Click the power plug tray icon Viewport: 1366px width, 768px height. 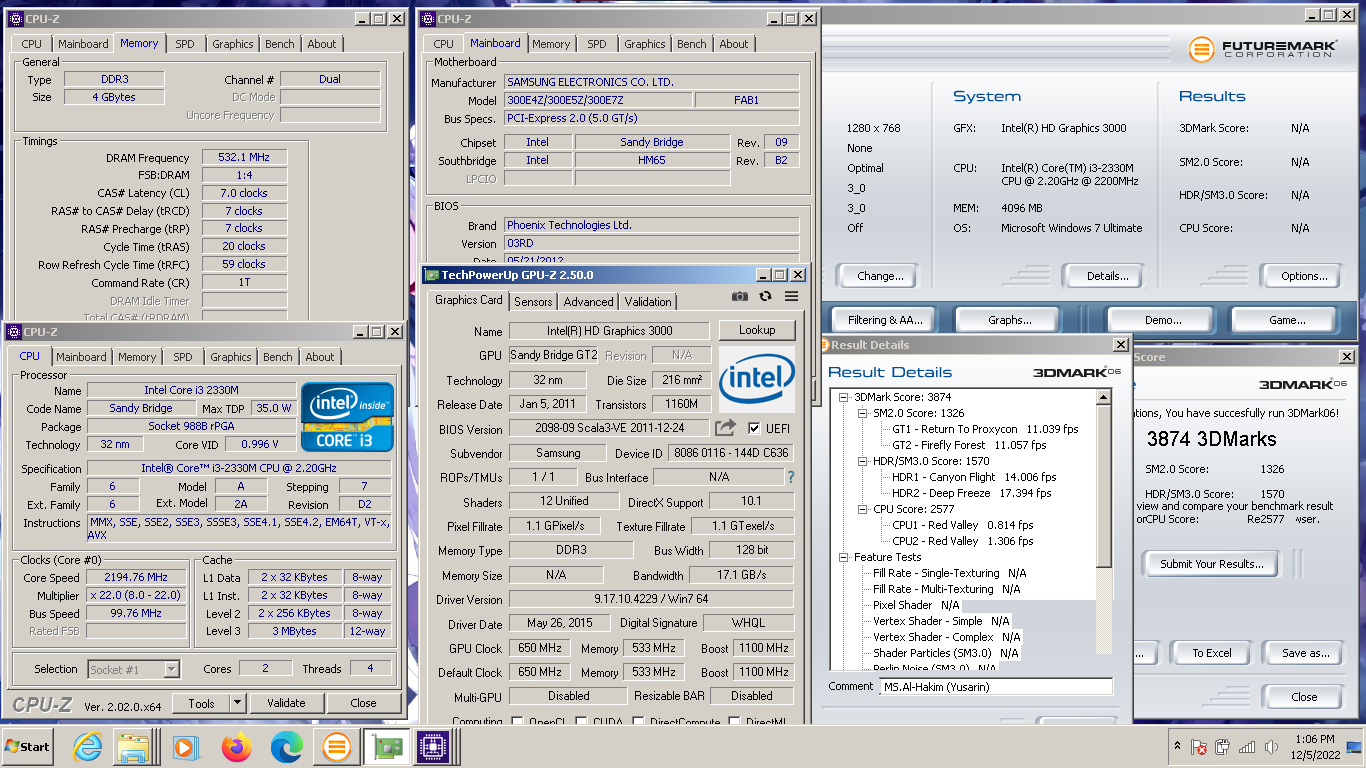[1223, 747]
